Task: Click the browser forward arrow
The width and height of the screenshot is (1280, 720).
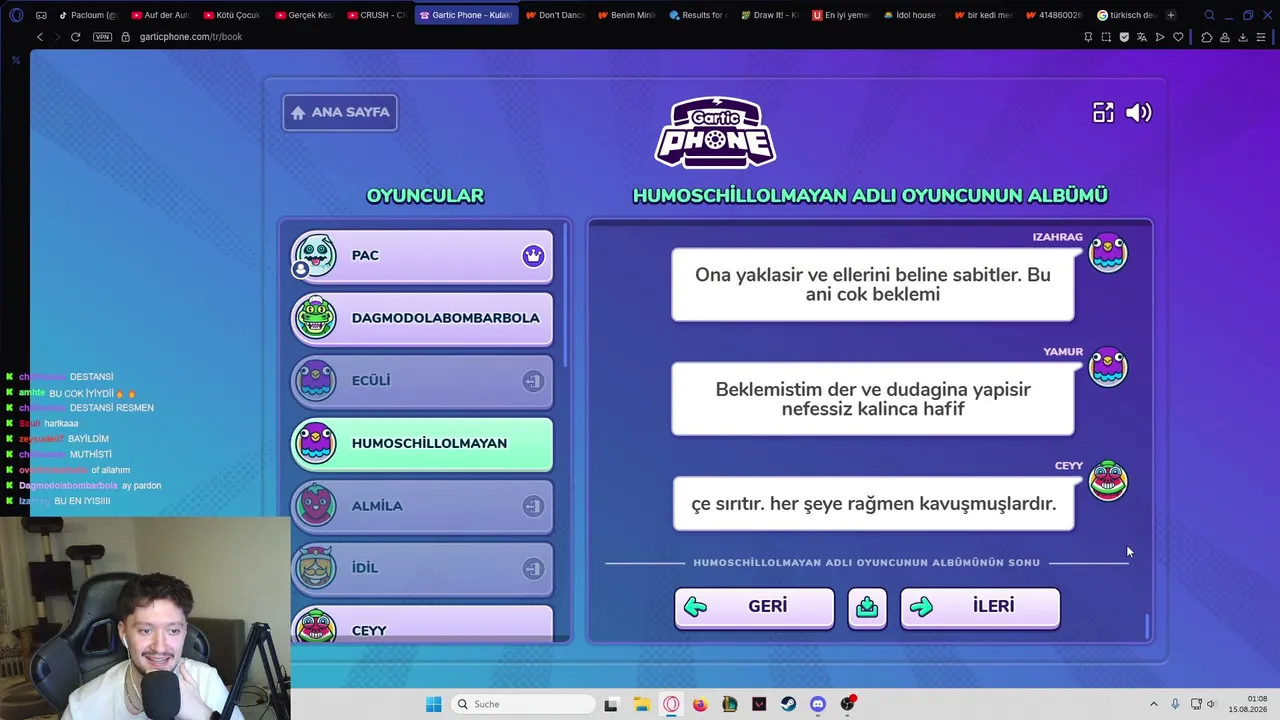Action: 57,37
